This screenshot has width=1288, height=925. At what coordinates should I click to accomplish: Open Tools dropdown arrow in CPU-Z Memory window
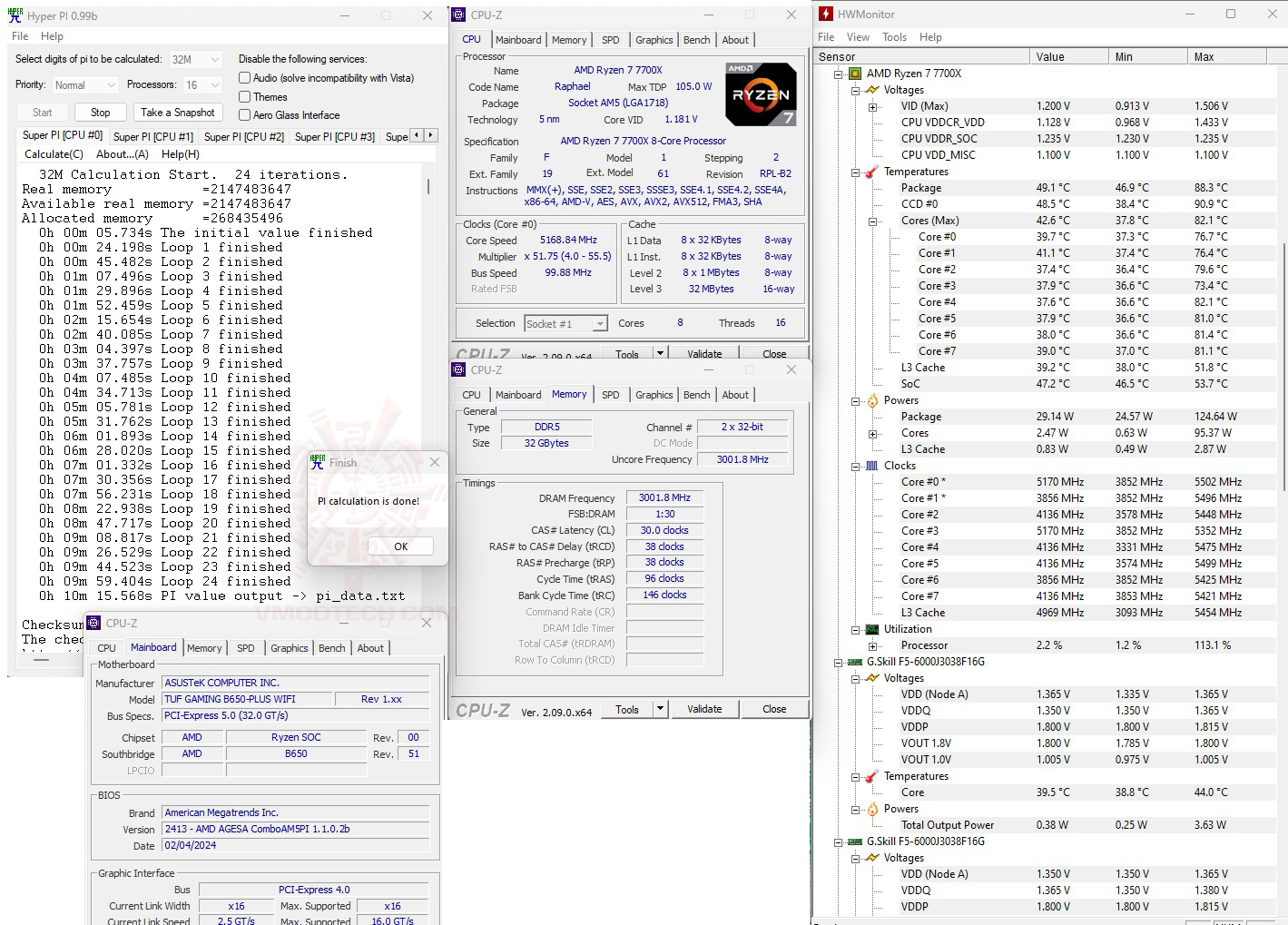(660, 709)
